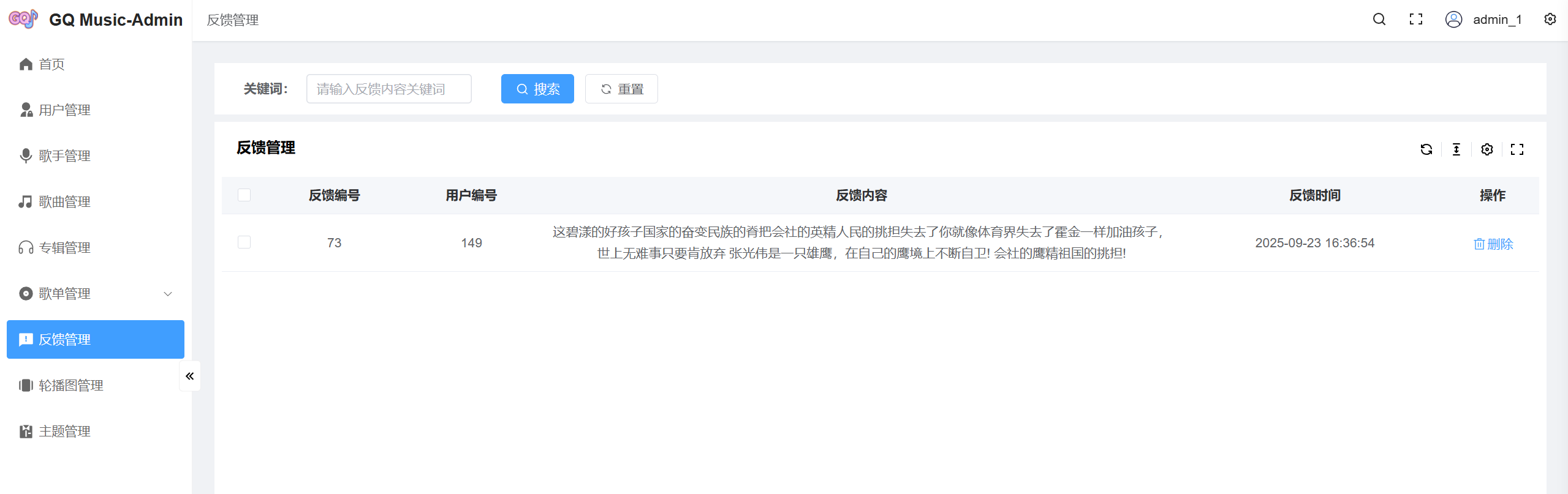The image size is (1568, 494).
Task: Focus the feedback keyword input field
Action: pos(388,89)
